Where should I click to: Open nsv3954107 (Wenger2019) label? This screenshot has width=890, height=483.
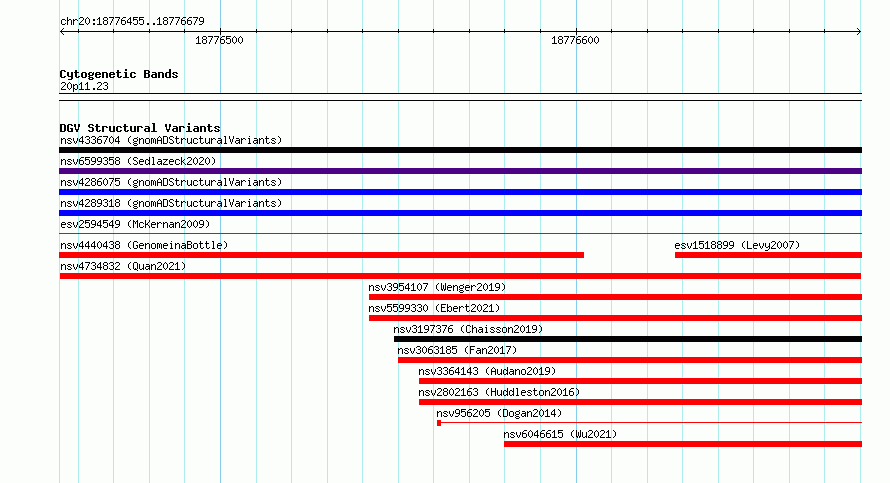click(x=437, y=287)
